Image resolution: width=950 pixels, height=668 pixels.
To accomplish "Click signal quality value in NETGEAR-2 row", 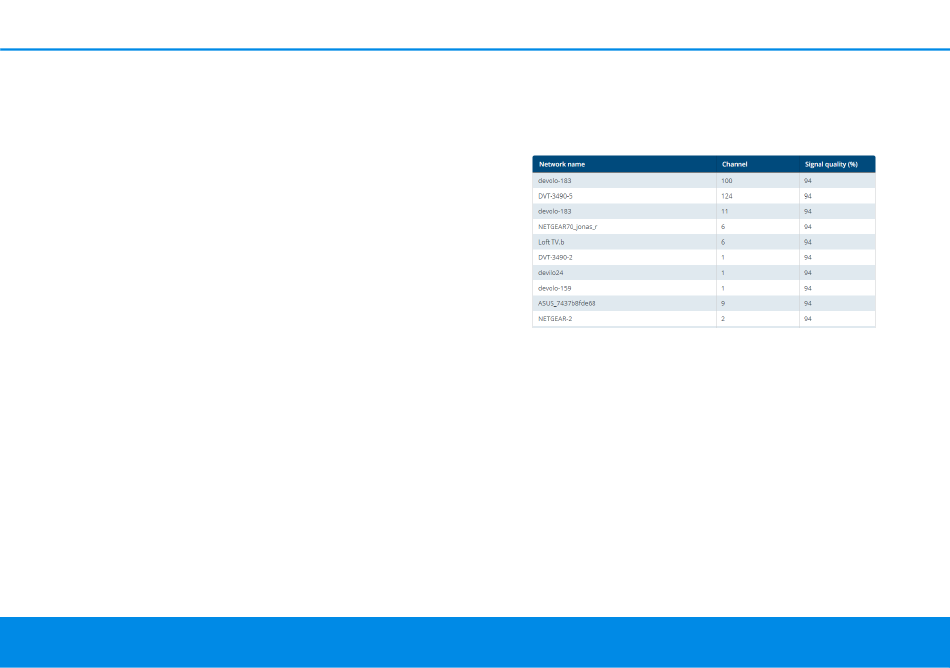I will point(807,318).
